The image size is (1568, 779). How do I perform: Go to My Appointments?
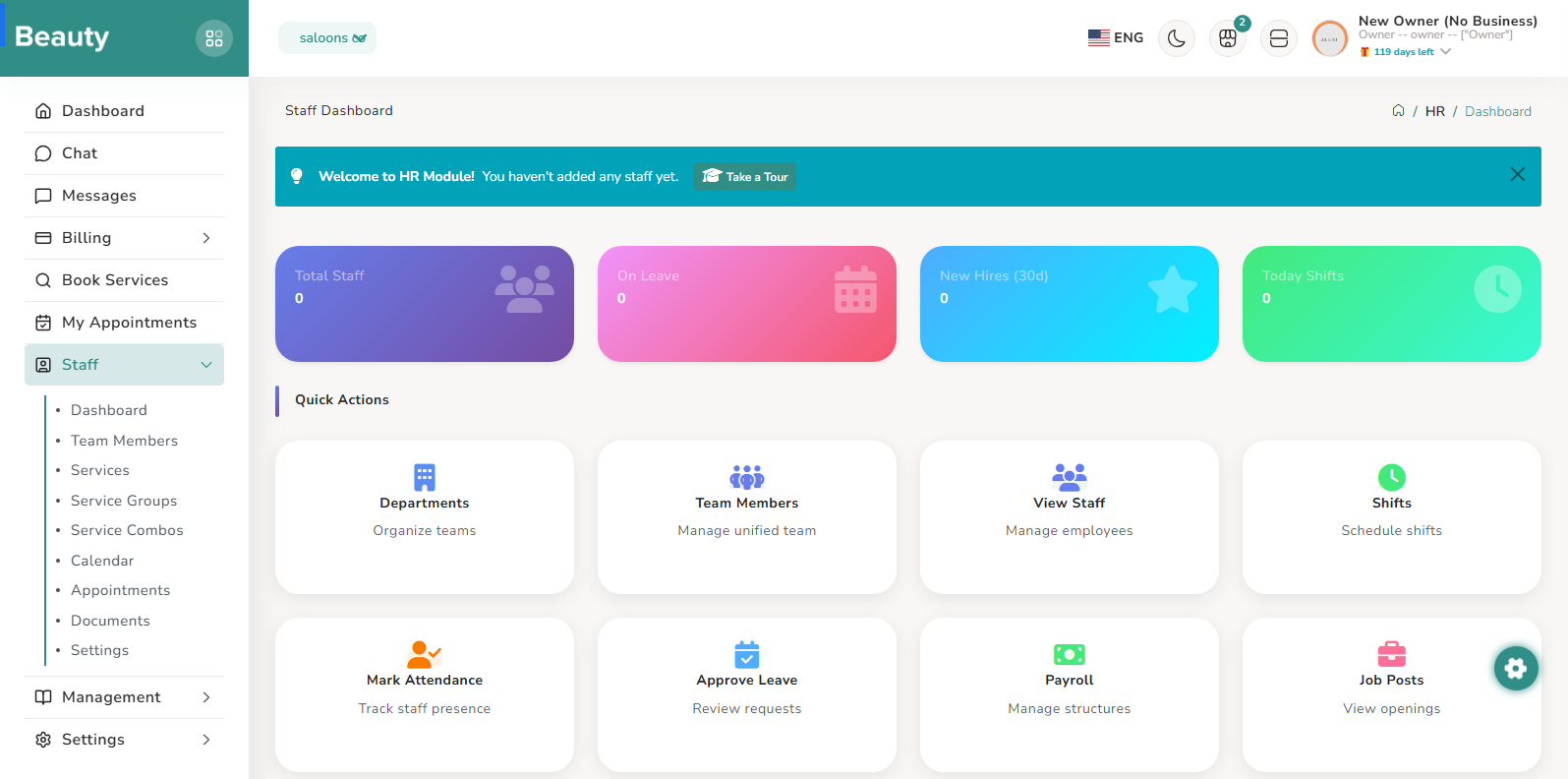[x=125, y=323]
